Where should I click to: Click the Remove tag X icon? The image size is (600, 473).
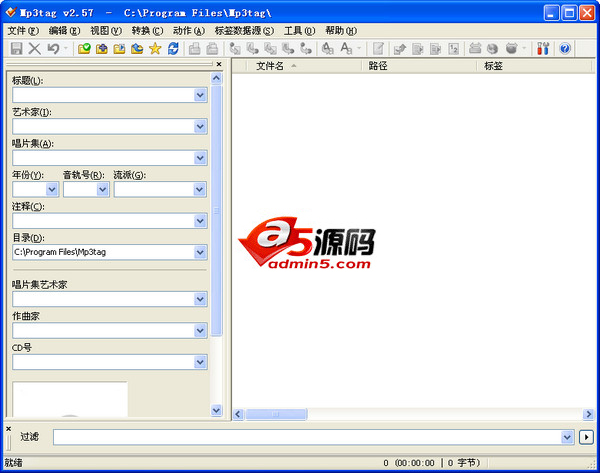click(x=34, y=49)
